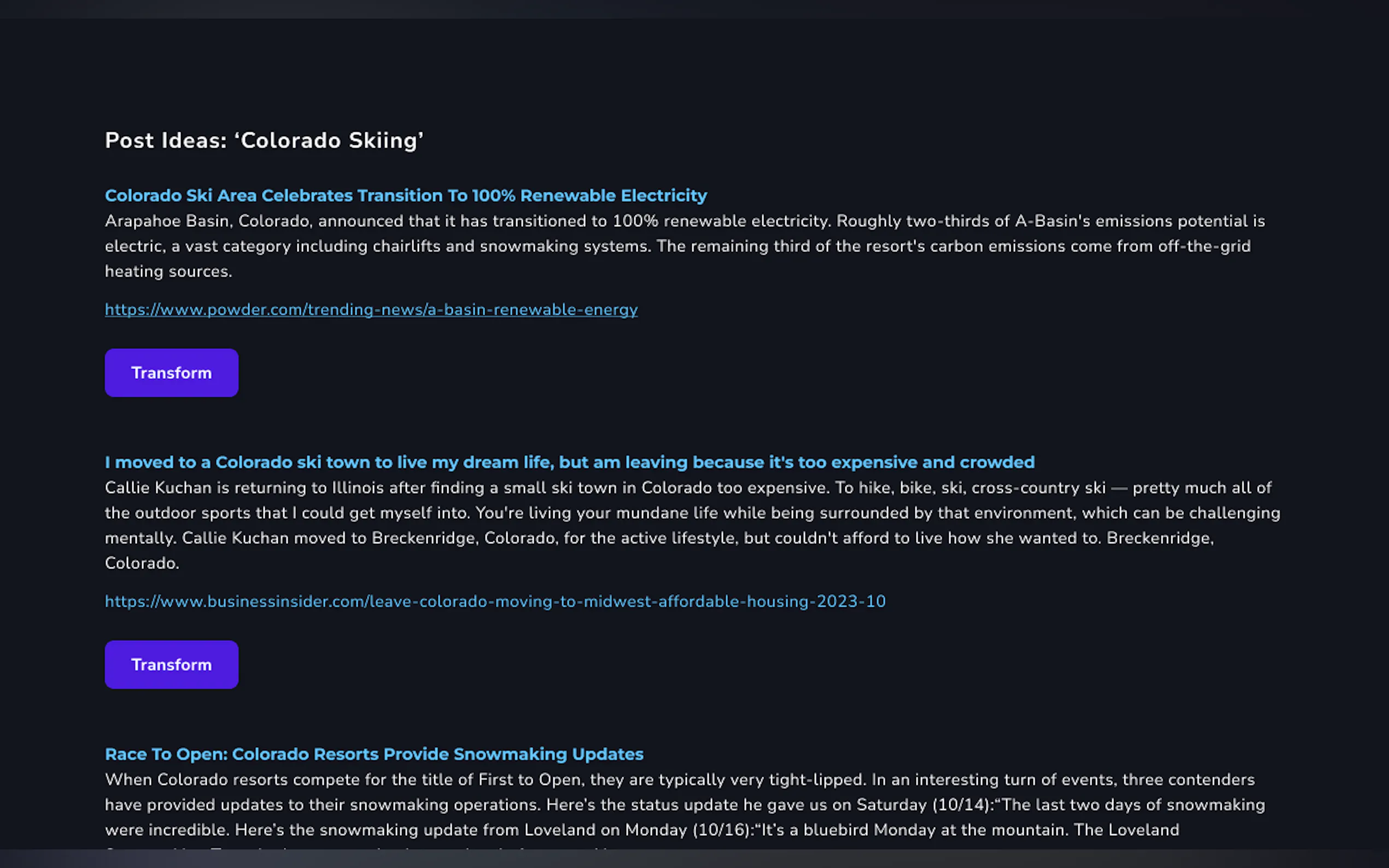Image resolution: width=1389 pixels, height=868 pixels.
Task: Open the businessinsider.com article URL
Action: (x=494, y=602)
